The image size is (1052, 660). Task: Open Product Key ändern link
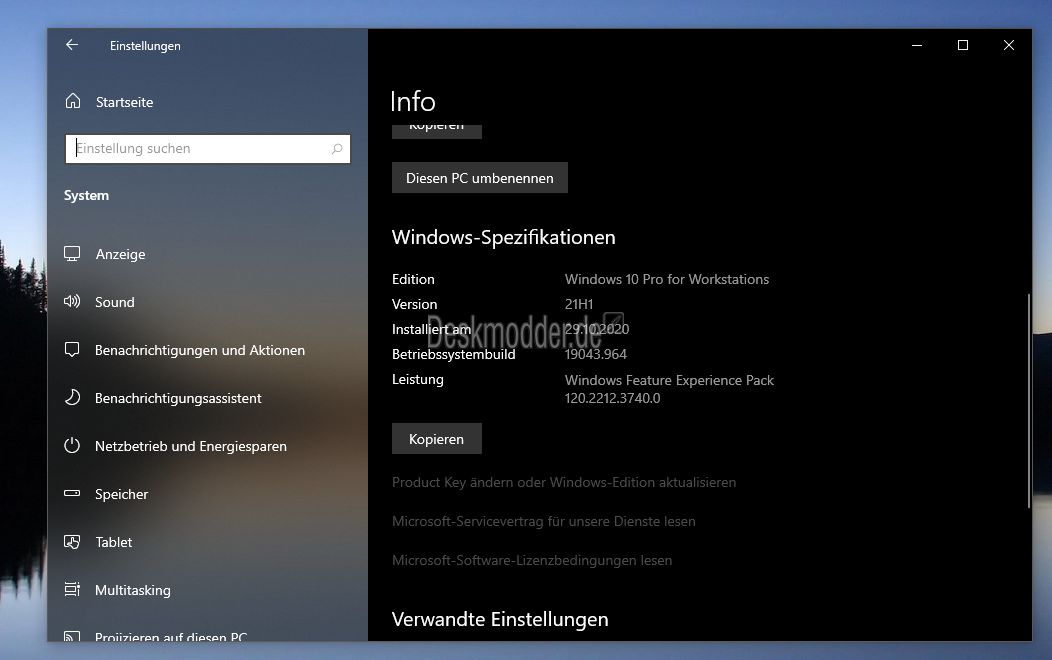pyautogui.click(x=564, y=482)
